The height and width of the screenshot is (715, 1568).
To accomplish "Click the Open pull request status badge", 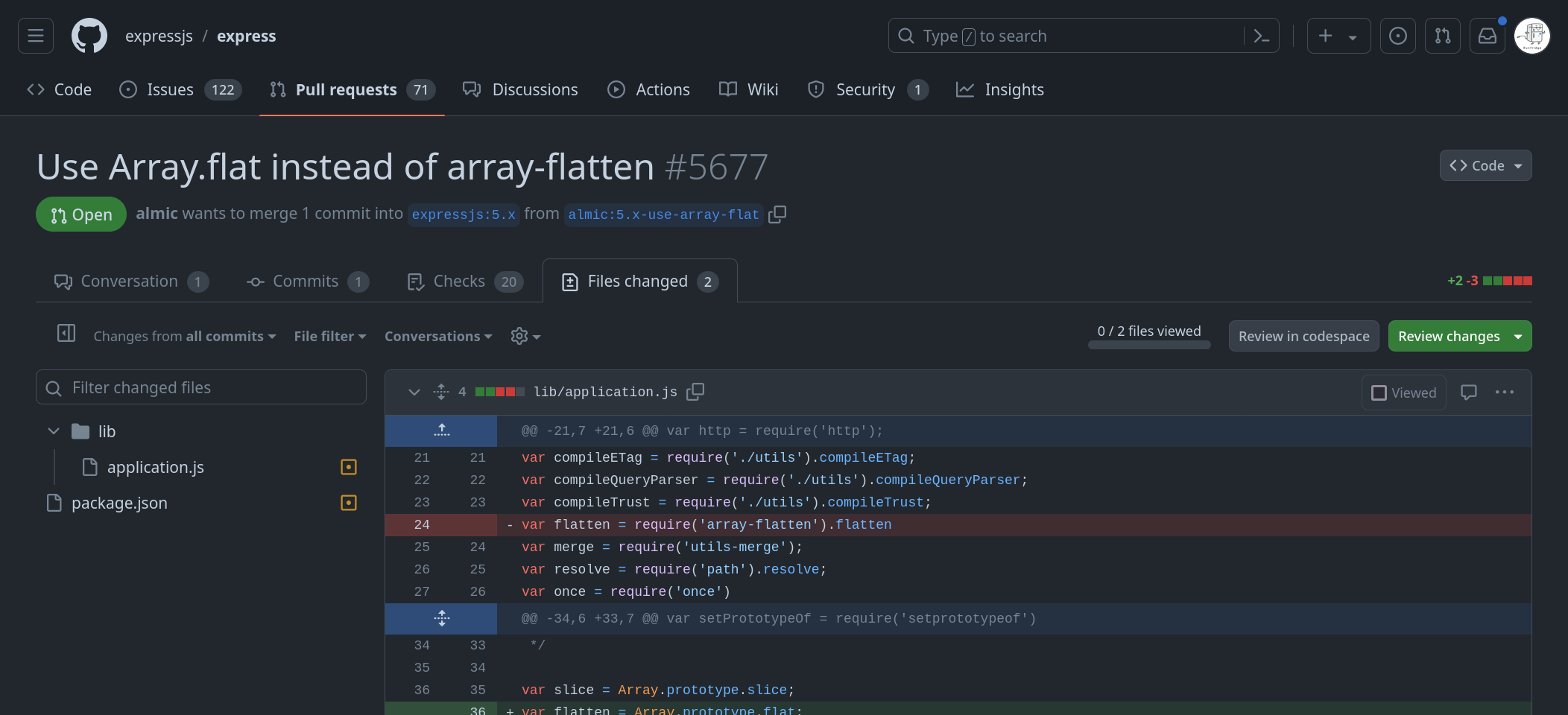I will click(81, 214).
